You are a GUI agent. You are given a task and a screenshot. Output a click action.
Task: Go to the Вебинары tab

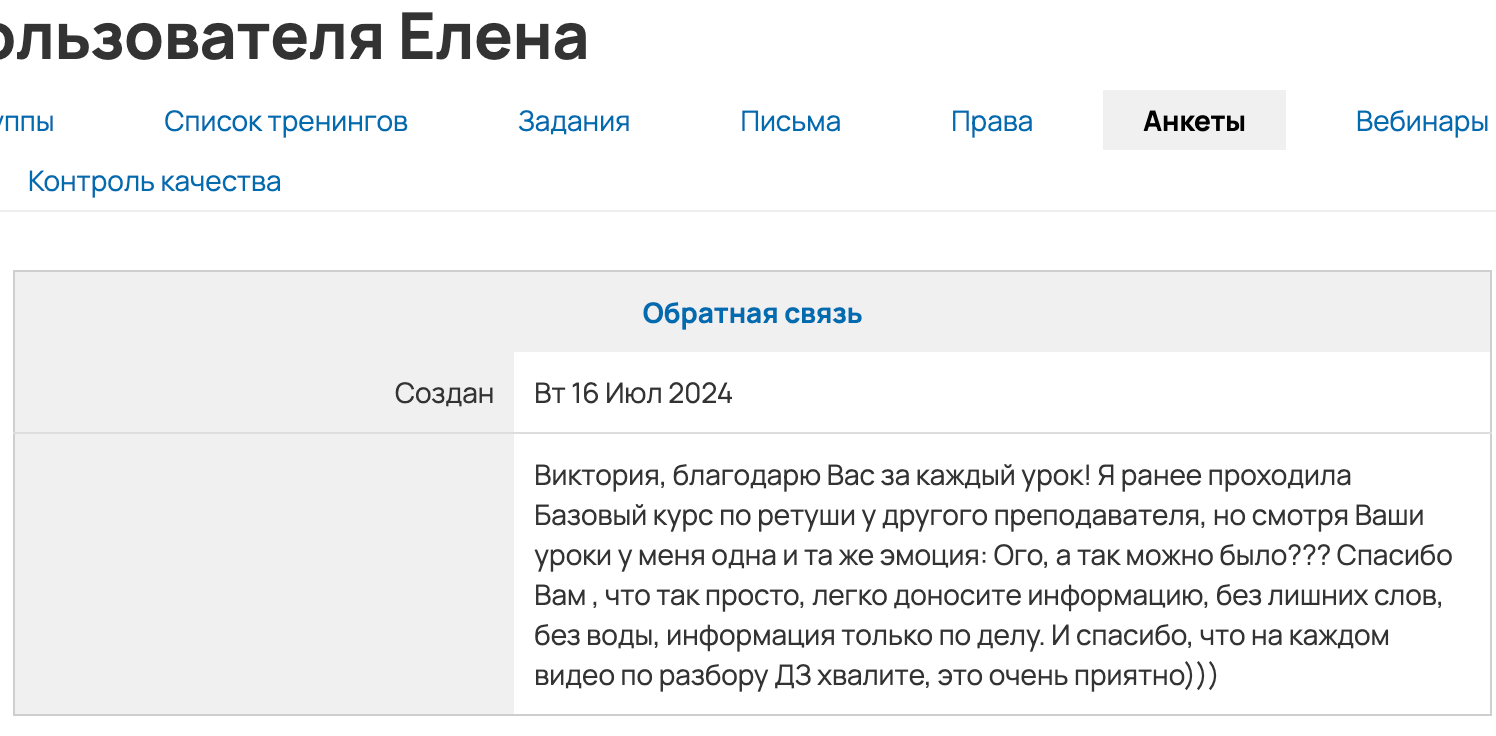[1420, 120]
